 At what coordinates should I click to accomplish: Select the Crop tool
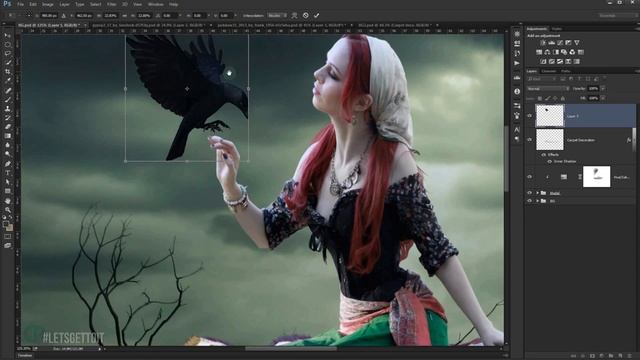[x=8, y=71]
